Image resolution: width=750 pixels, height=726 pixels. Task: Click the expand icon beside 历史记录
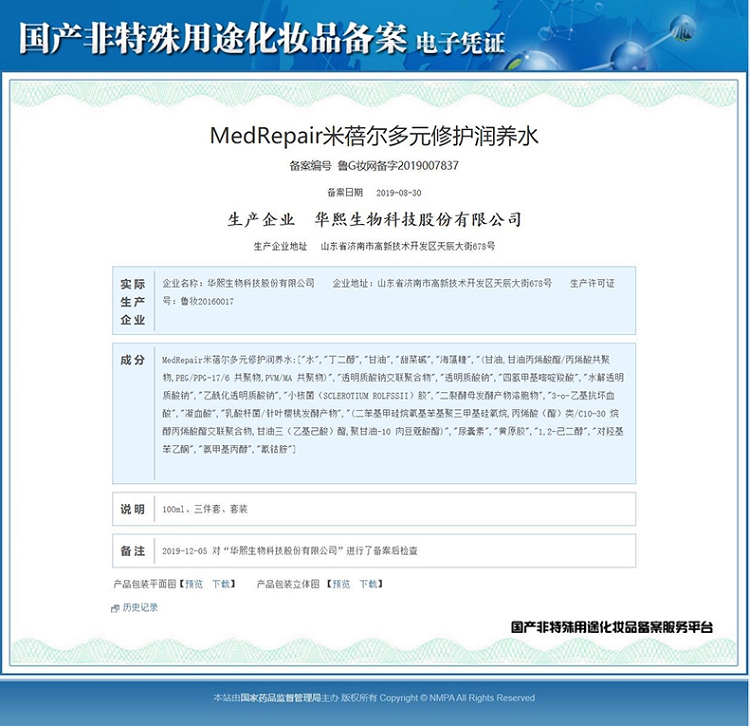tap(115, 608)
